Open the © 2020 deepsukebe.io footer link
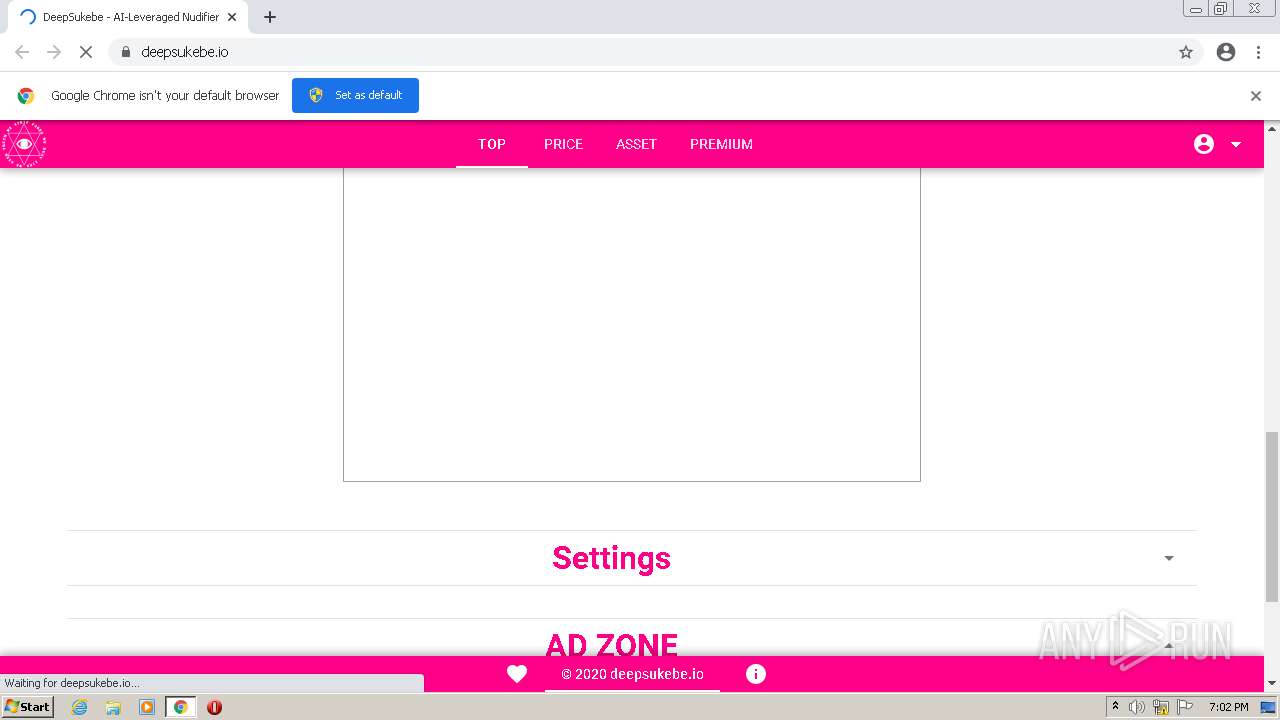Screen dimensions: 1280x720 click(632, 674)
